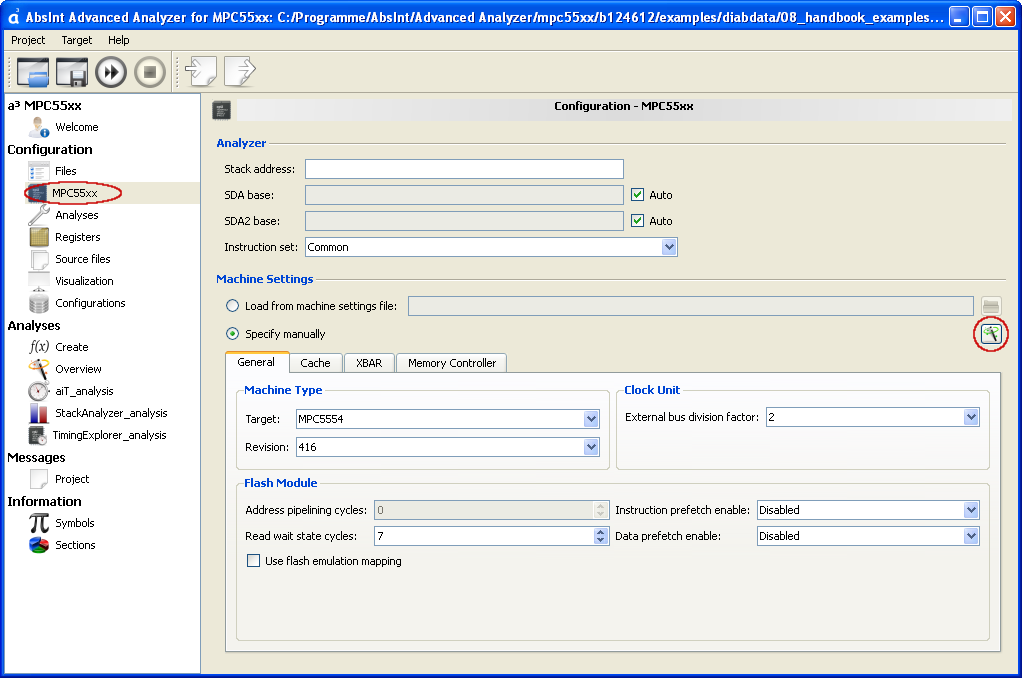Click the Analyses wrench icon
This screenshot has width=1022, height=678.
(38, 214)
